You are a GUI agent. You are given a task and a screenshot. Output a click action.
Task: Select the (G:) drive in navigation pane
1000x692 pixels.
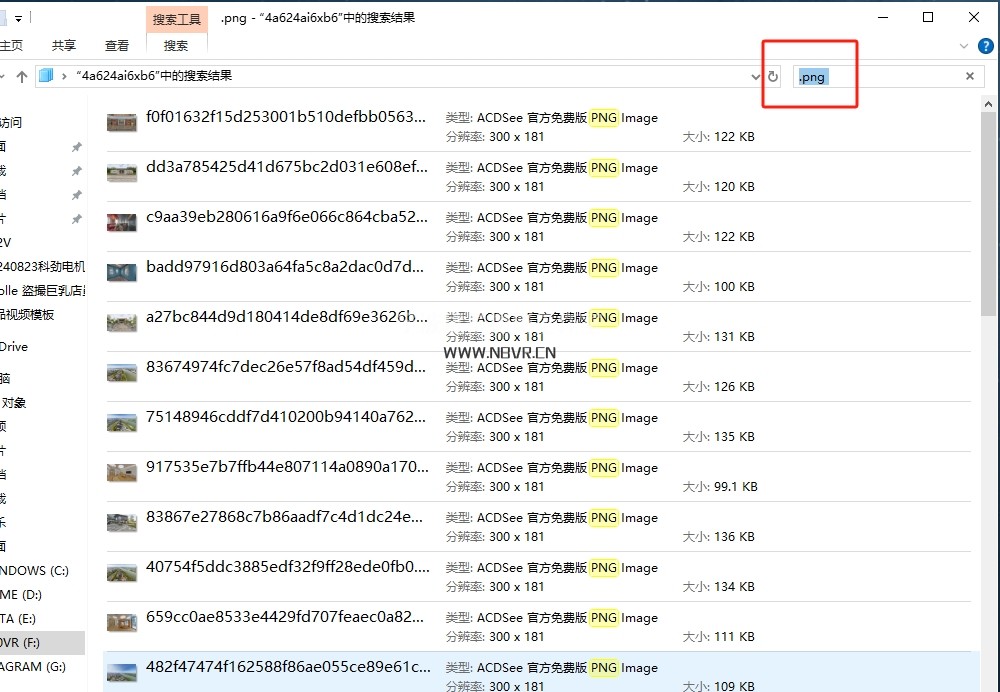pos(35,666)
